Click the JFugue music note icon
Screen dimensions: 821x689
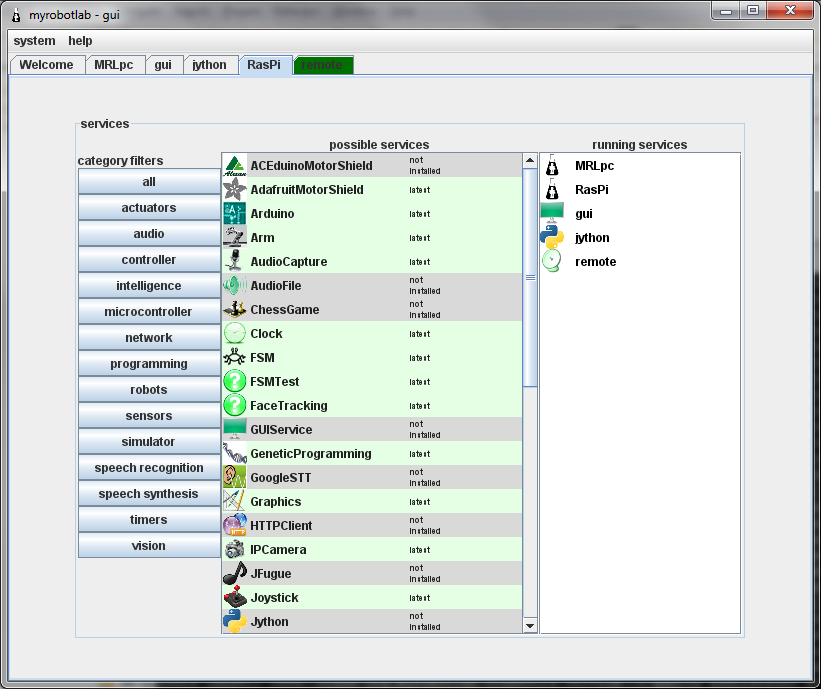tap(235, 573)
